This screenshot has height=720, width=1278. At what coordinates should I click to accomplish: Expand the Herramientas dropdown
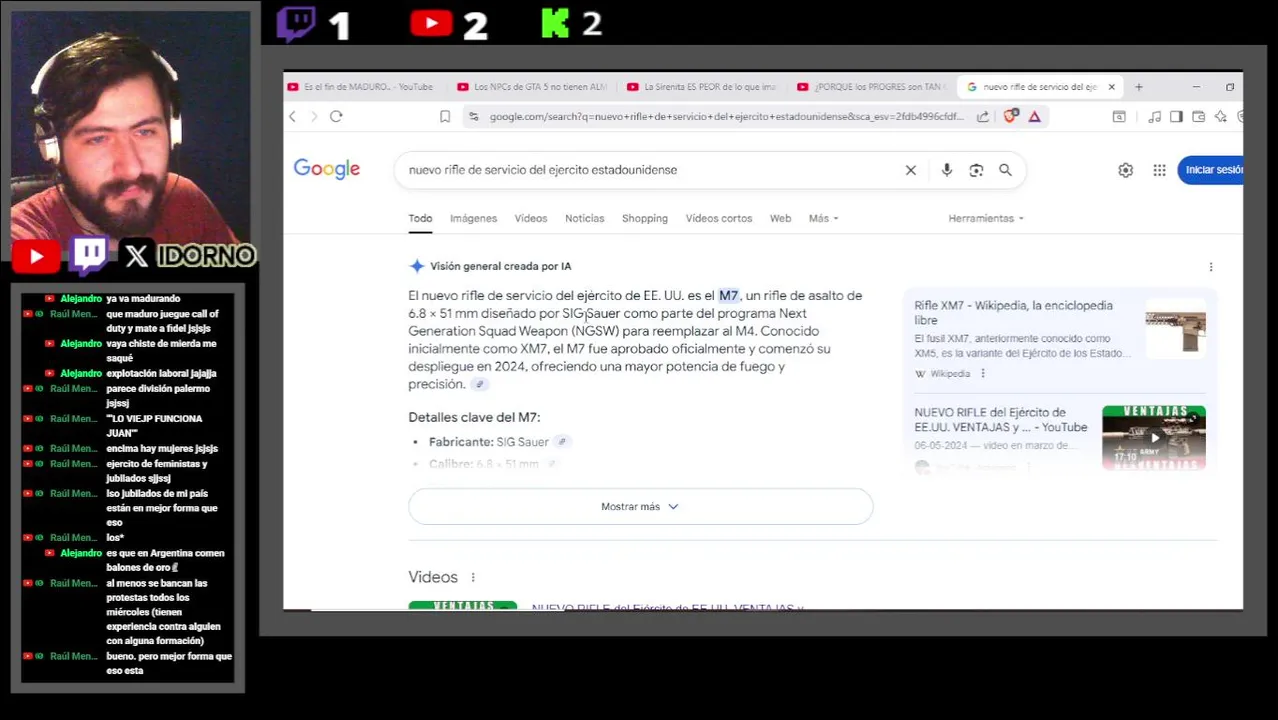(x=985, y=218)
